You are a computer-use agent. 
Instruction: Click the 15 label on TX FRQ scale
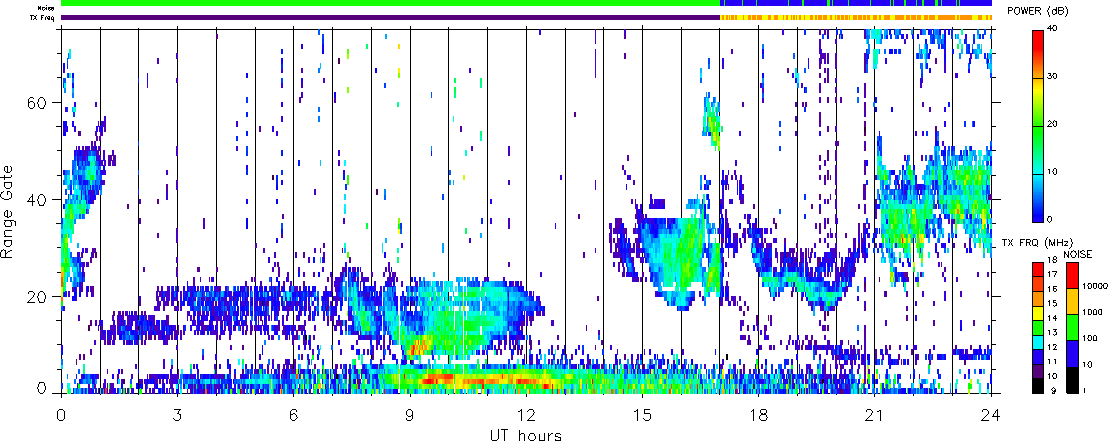pos(1053,301)
